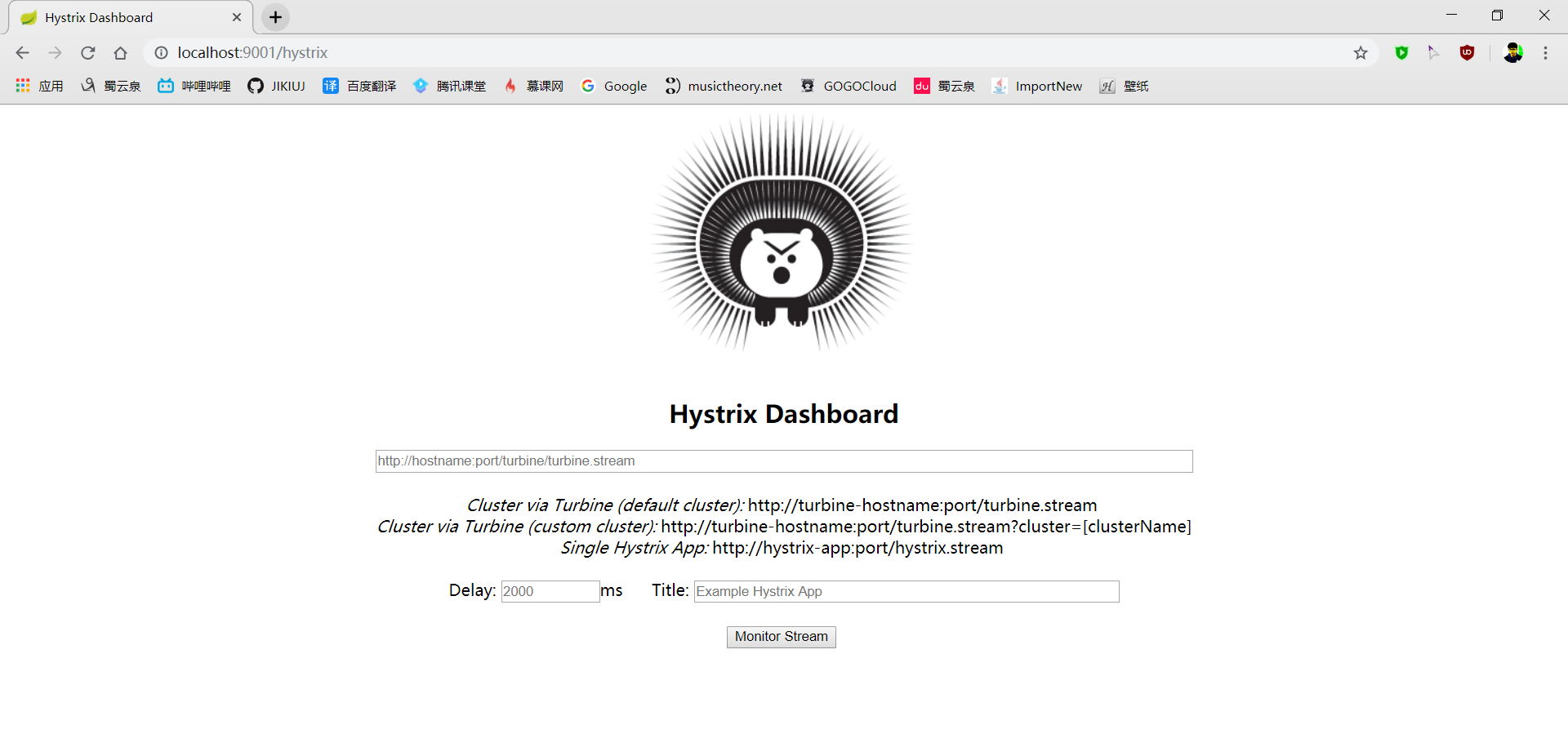1568x743 pixels.
Task: Click the browser forward arrow
Action: 55,53
